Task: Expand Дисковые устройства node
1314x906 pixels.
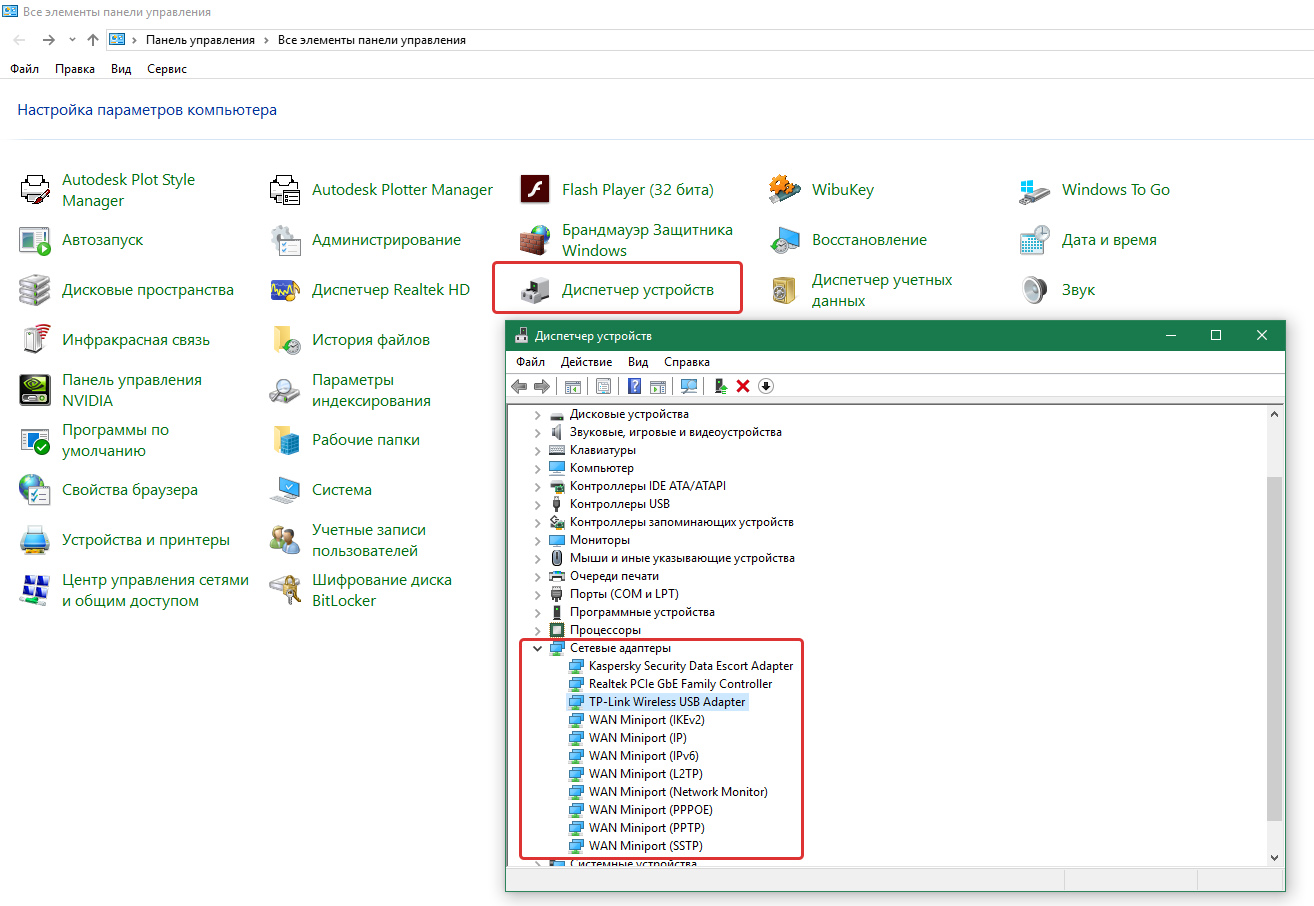Action: (538, 414)
